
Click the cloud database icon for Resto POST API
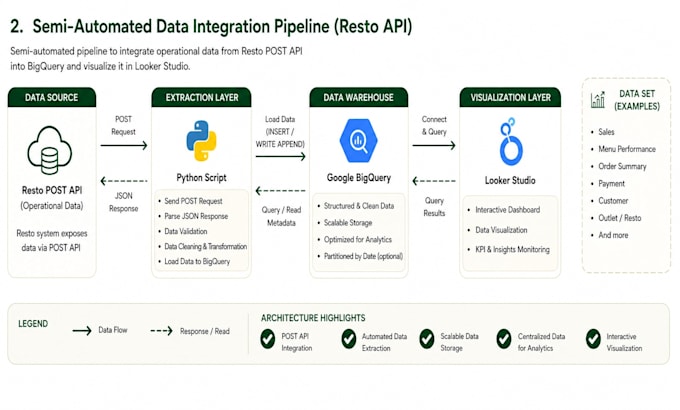(x=49, y=150)
